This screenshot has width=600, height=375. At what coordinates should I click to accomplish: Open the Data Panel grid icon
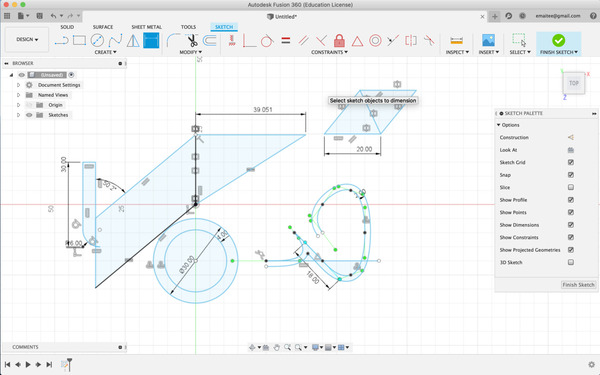tap(7, 16)
